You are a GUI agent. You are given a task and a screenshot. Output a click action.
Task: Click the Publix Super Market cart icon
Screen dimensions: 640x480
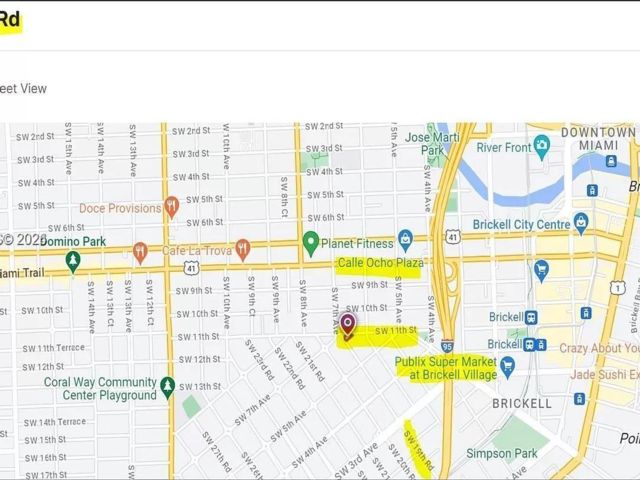(507, 367)
